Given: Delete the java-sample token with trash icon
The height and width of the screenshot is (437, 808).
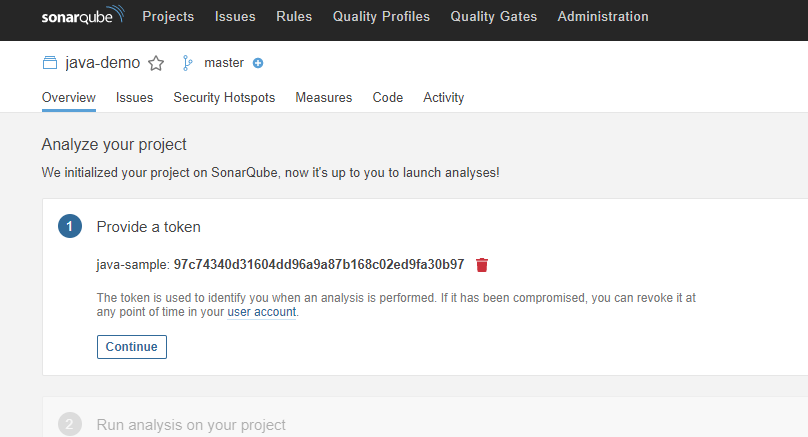Looking at the screenshot, I should [482, 265].
